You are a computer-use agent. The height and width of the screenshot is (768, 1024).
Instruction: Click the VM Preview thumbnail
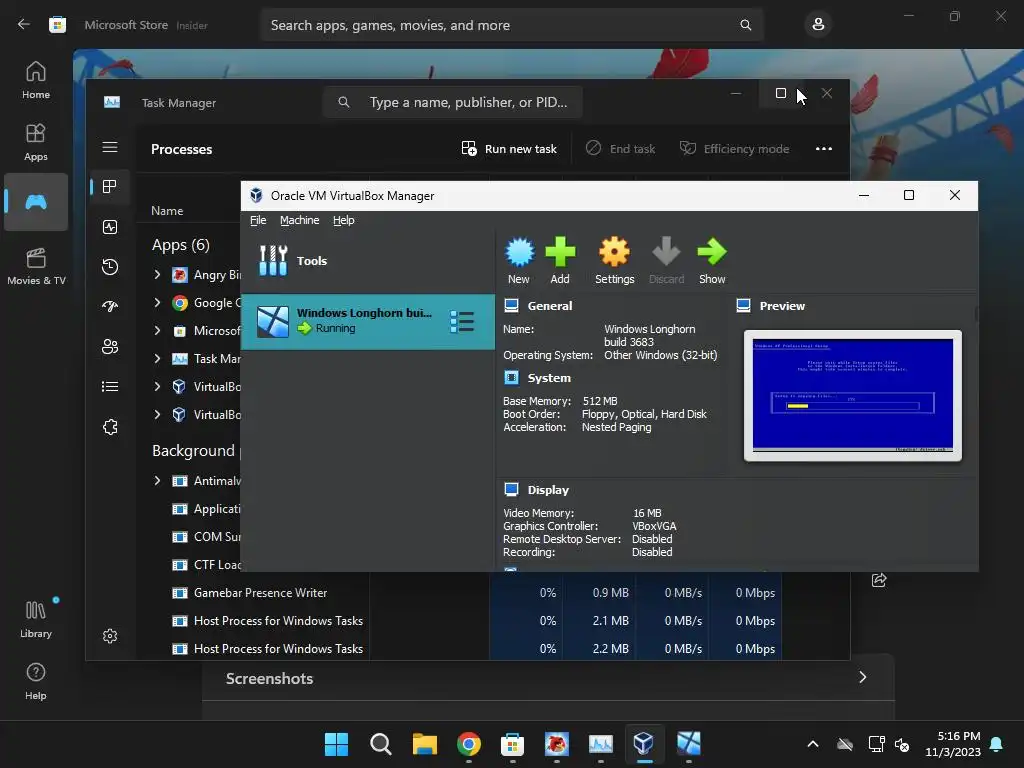pos(853,395)
